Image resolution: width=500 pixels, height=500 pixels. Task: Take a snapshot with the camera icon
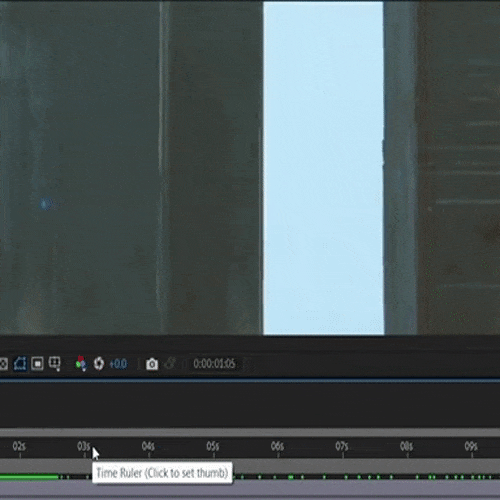point(152,364)
